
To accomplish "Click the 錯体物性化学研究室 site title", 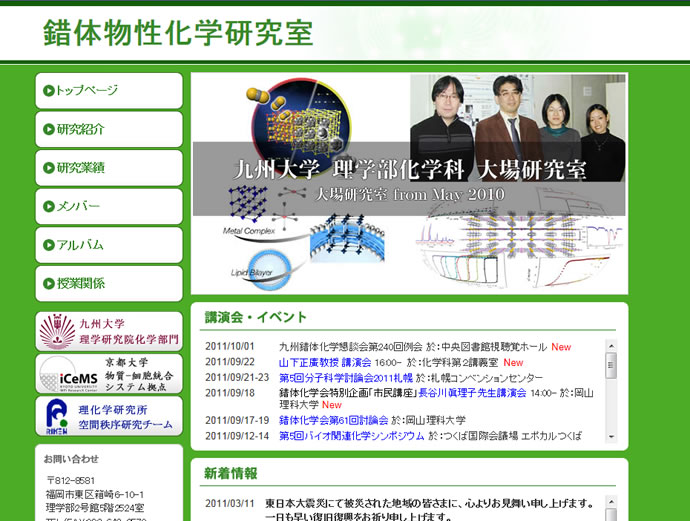I will tap(178, 33).
